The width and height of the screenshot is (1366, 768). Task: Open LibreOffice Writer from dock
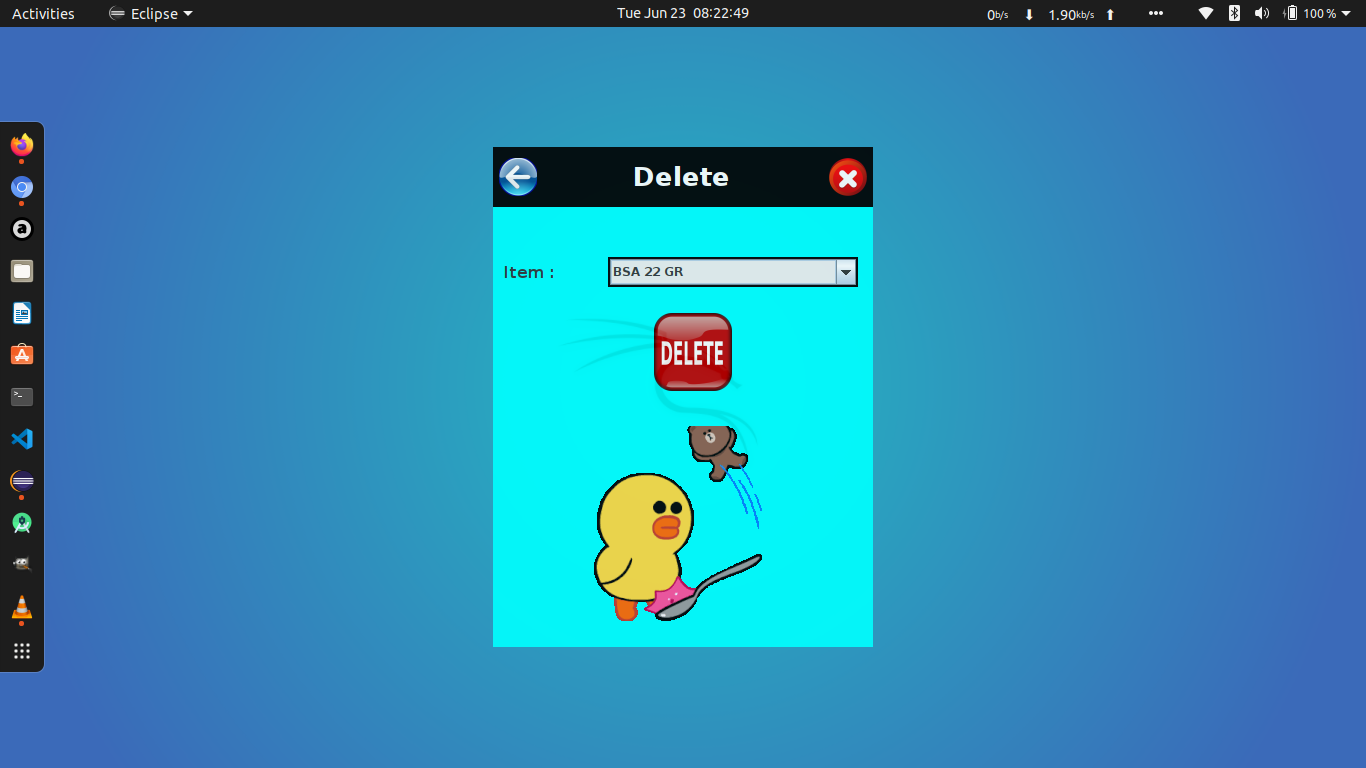(x=22, y=313)
